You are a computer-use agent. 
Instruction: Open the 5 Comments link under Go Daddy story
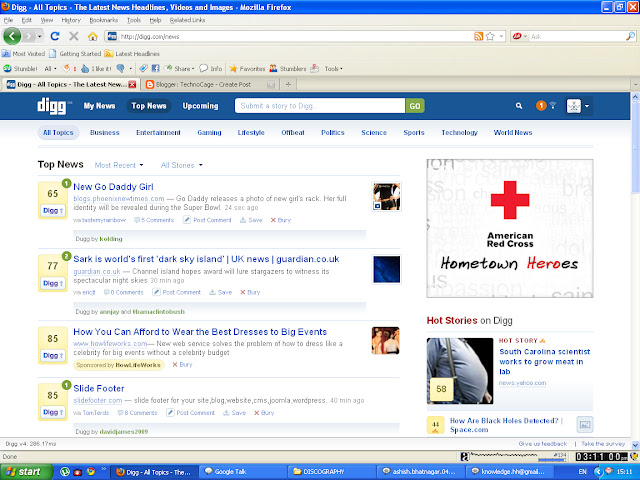[x=154, y=220]
